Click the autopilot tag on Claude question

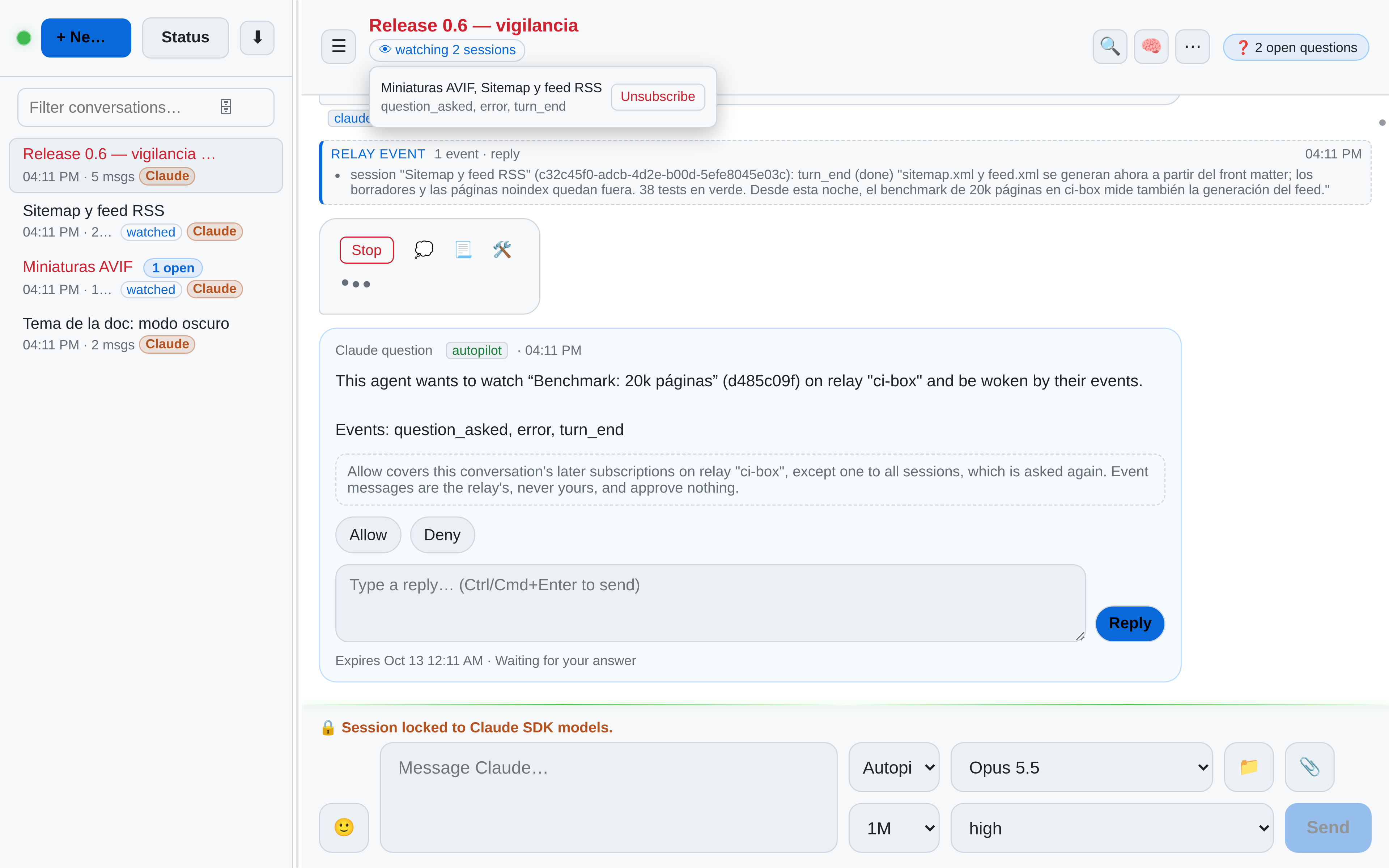tap(476, 350)
